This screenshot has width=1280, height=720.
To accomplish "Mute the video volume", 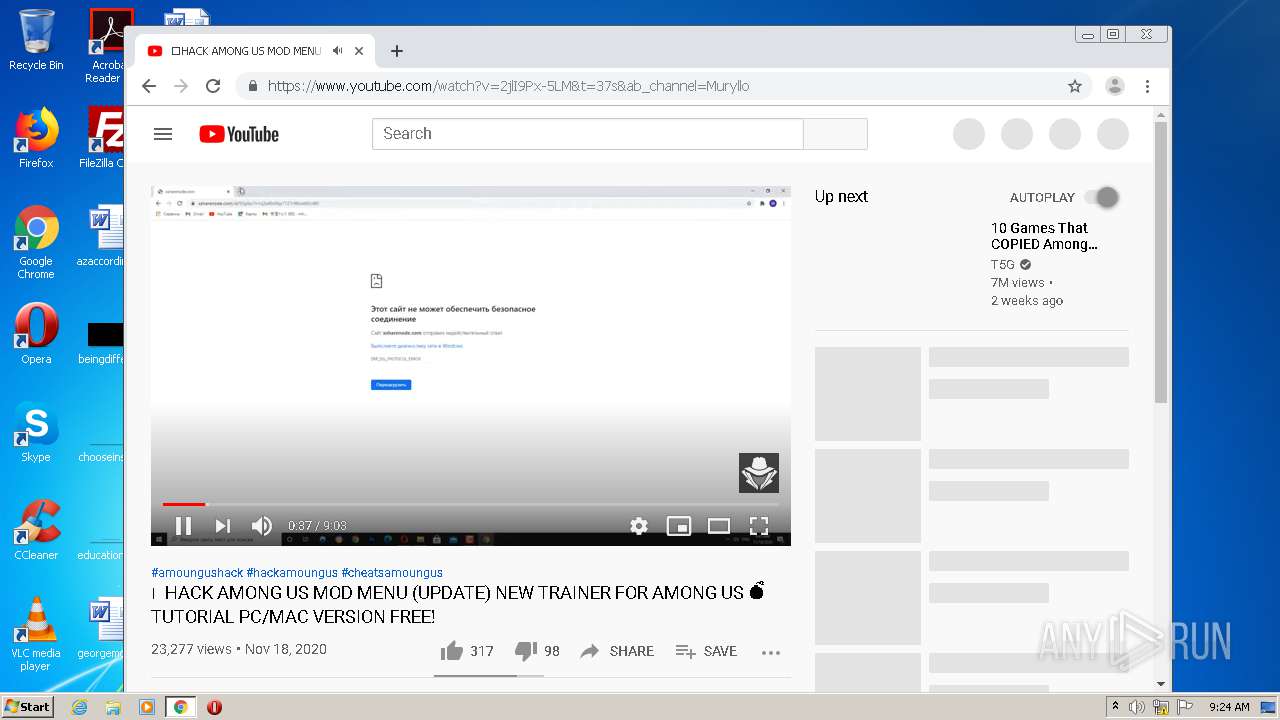I will coord(262,526).
